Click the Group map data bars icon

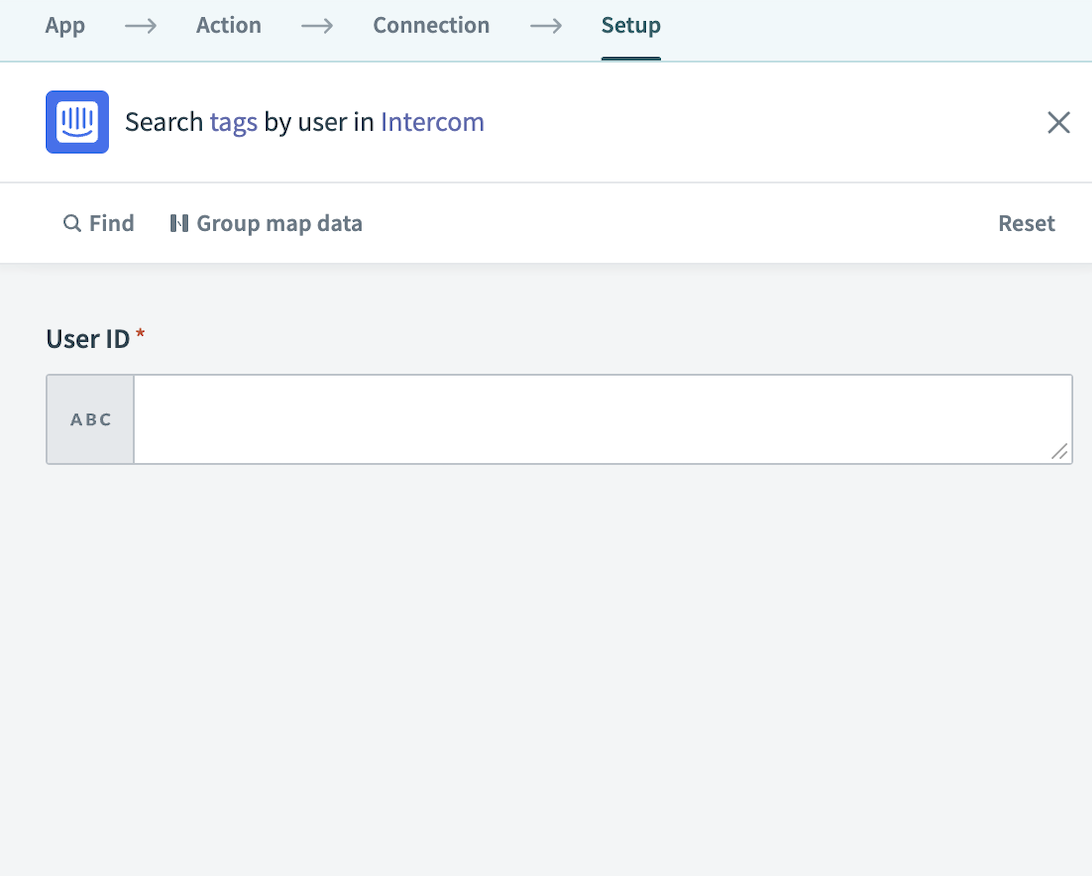point(180,223)
